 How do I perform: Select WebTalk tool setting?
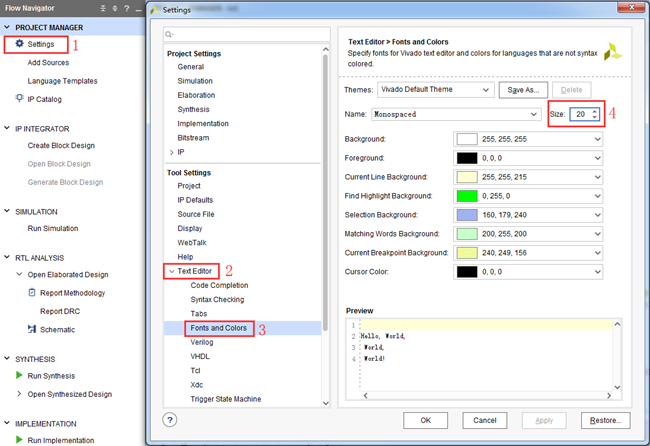[x=192, y=242]
